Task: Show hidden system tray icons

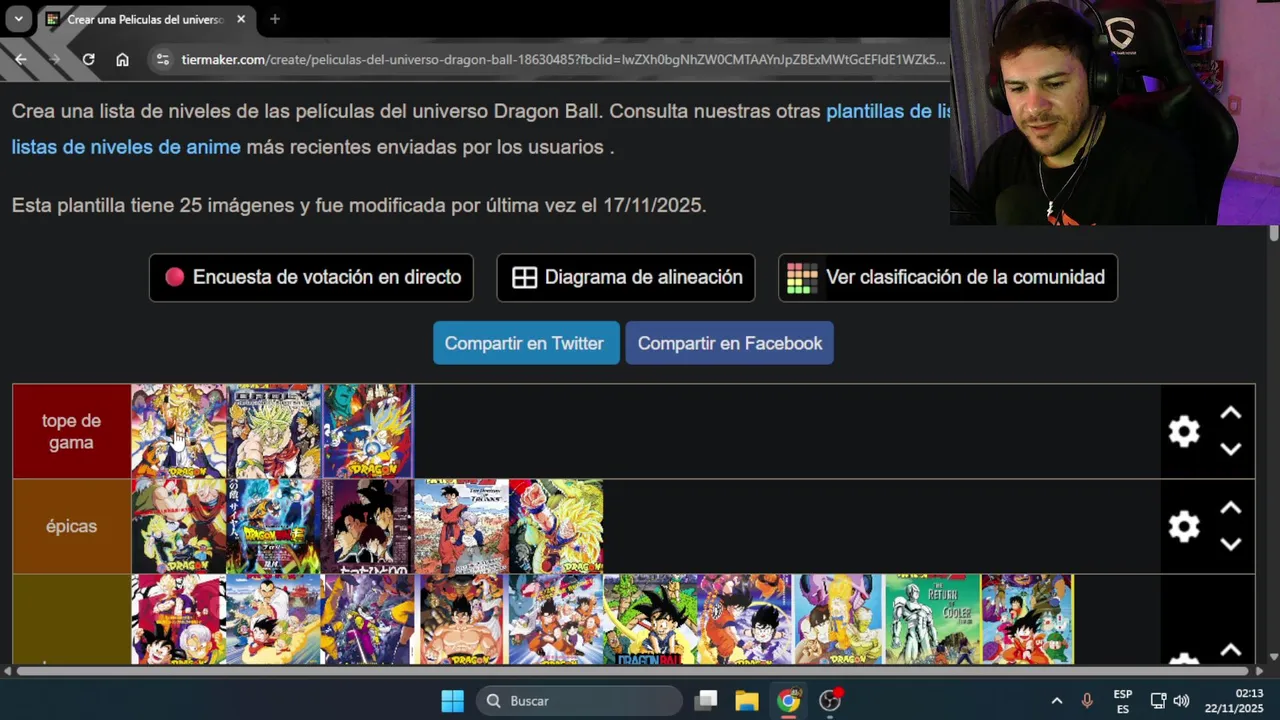Action: tap(1056, 701)
